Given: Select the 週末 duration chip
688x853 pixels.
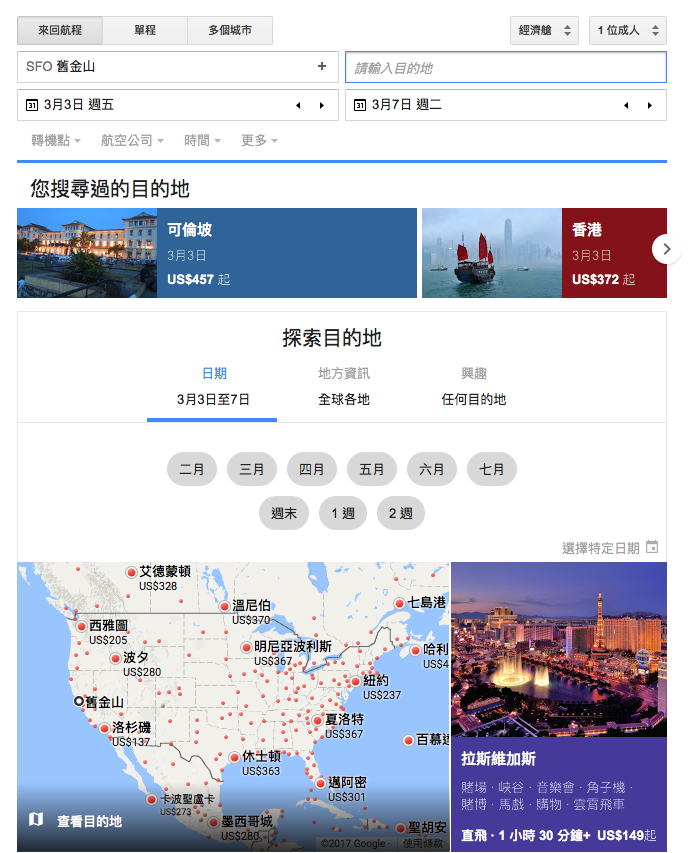Looking at the screenshot, I should (x=284, y=513).
